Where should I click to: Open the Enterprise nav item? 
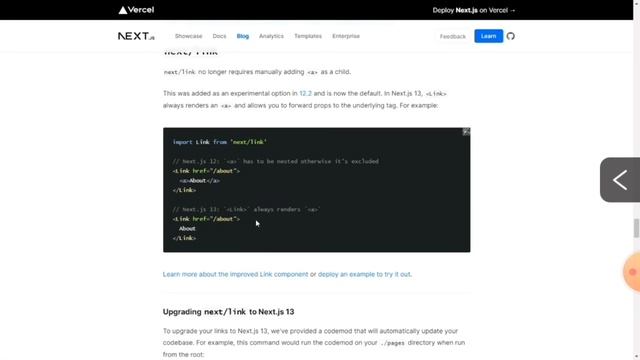[x=346, y=36]
